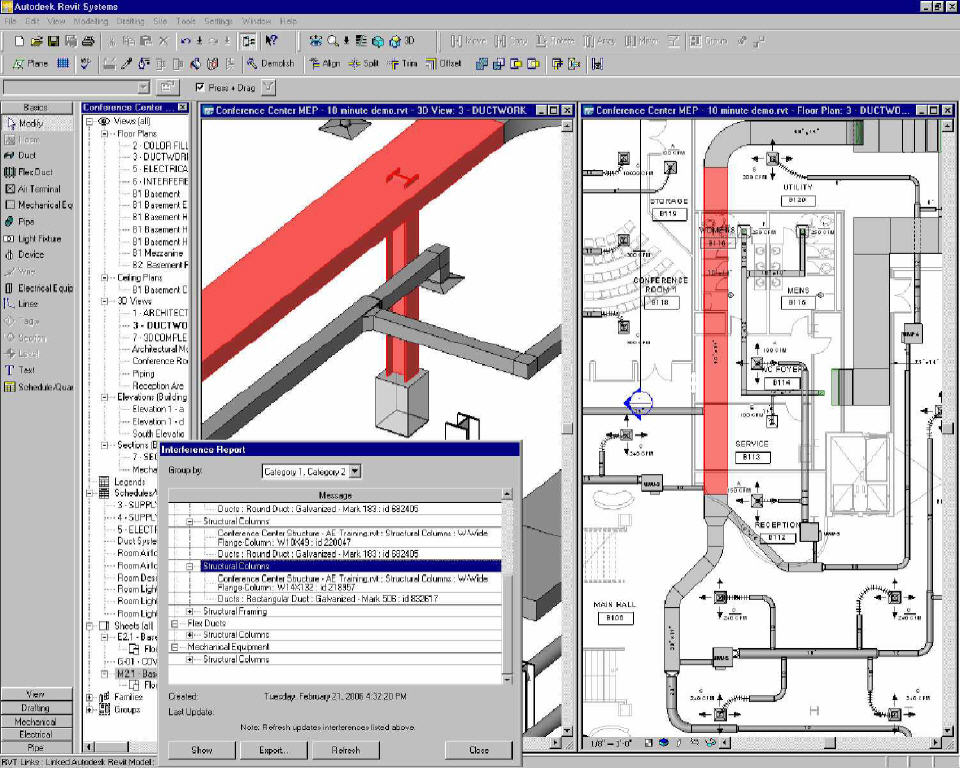Screen dimensions: 960x769
Task: Select the Schedule/Quantities tool
Action: (x=37, y=387)
